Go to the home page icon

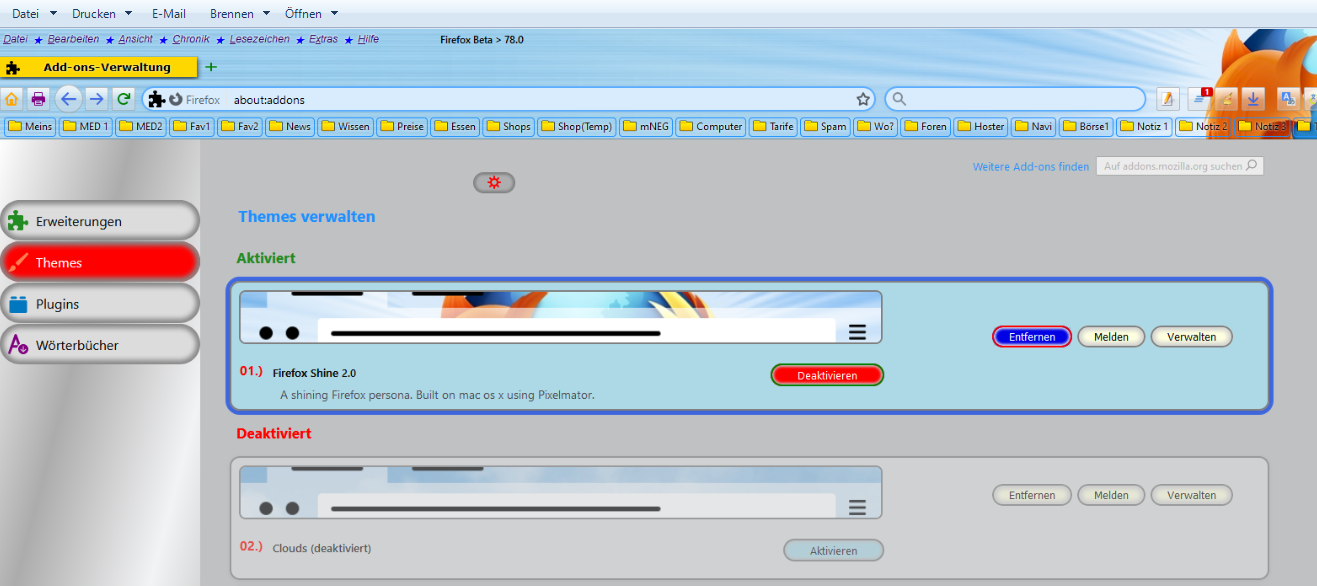[x=12, y=99]
